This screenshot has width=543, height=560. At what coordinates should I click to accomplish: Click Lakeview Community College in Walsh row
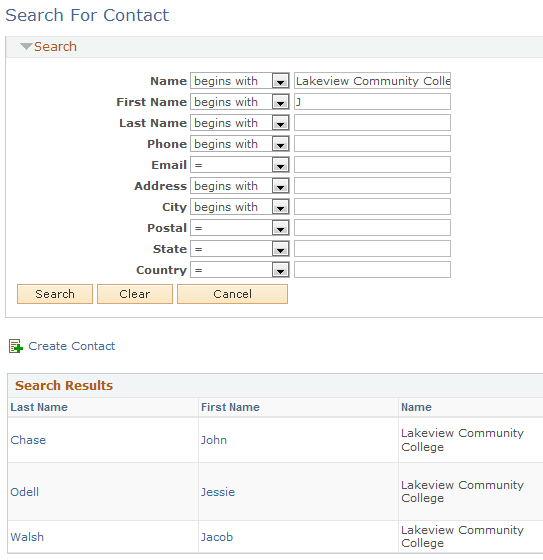pyautogui.click(x=462, y=536)
